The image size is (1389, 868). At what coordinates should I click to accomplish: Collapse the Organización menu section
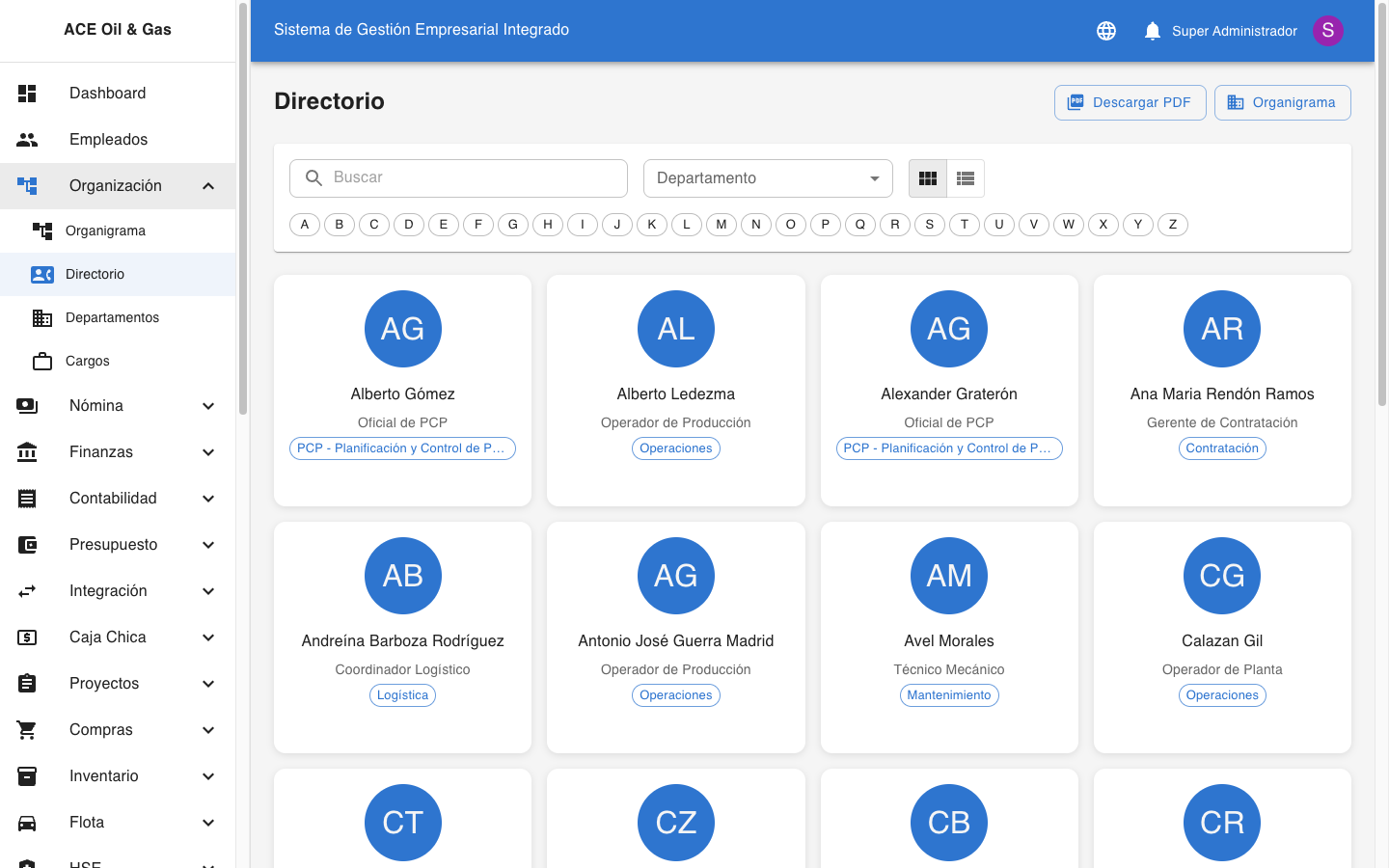[x=208, y=186]
